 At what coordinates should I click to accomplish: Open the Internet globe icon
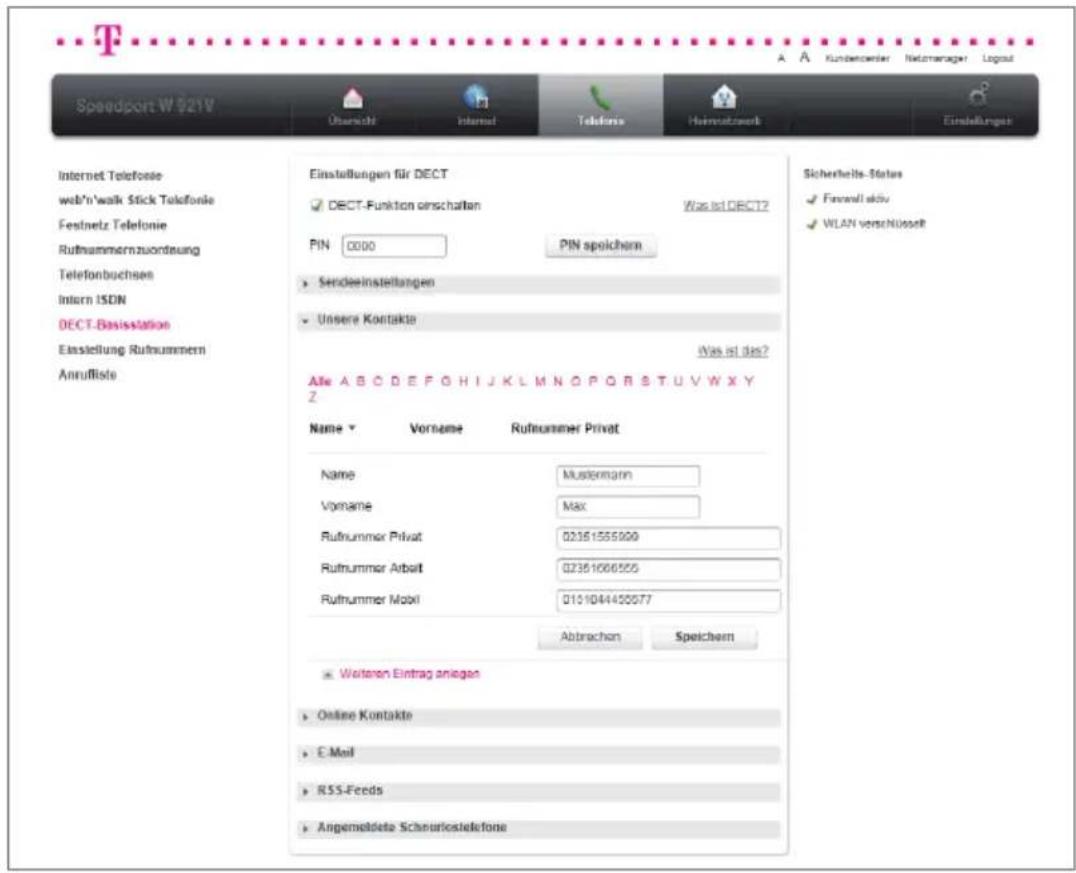point(476,97)
